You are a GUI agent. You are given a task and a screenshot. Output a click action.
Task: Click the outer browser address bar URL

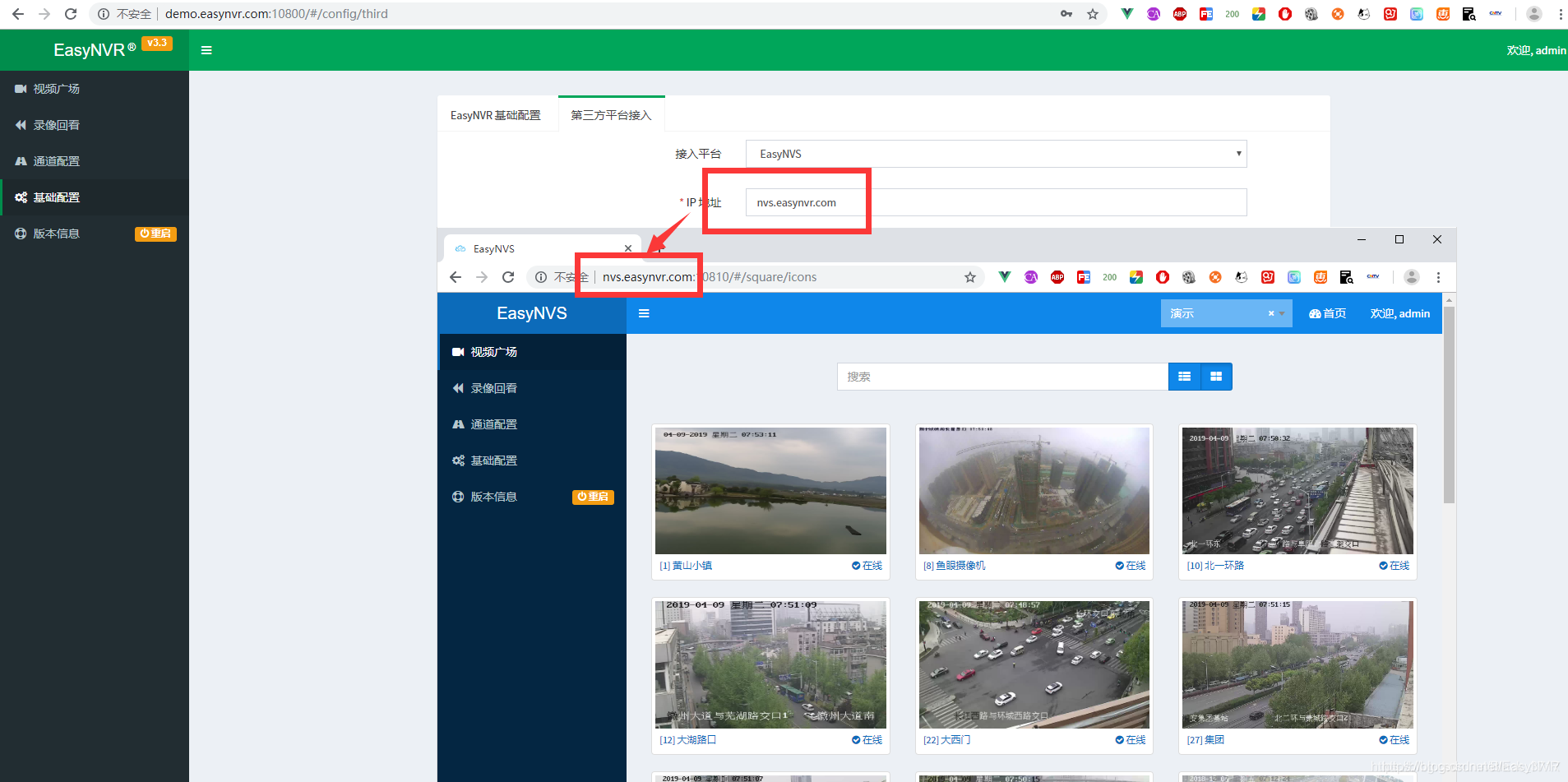click(276, 14)
